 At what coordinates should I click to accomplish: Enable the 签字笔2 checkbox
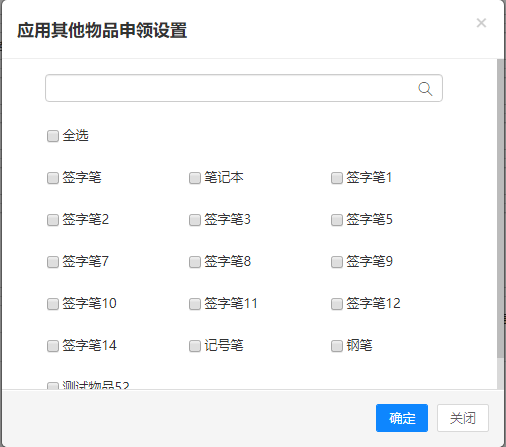[x=53, y=220]
